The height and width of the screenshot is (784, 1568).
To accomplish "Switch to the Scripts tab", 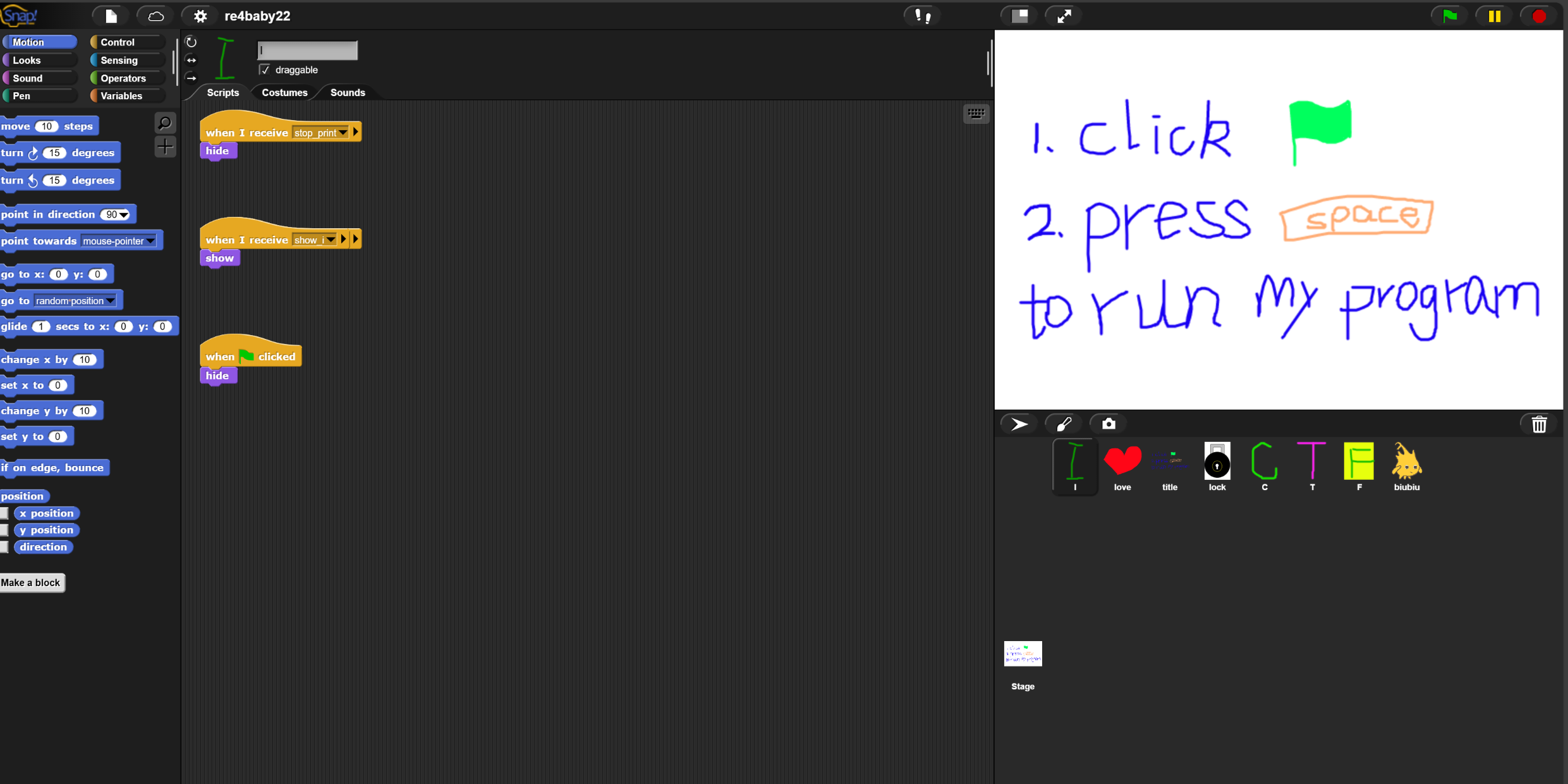I will coord(222,92).
